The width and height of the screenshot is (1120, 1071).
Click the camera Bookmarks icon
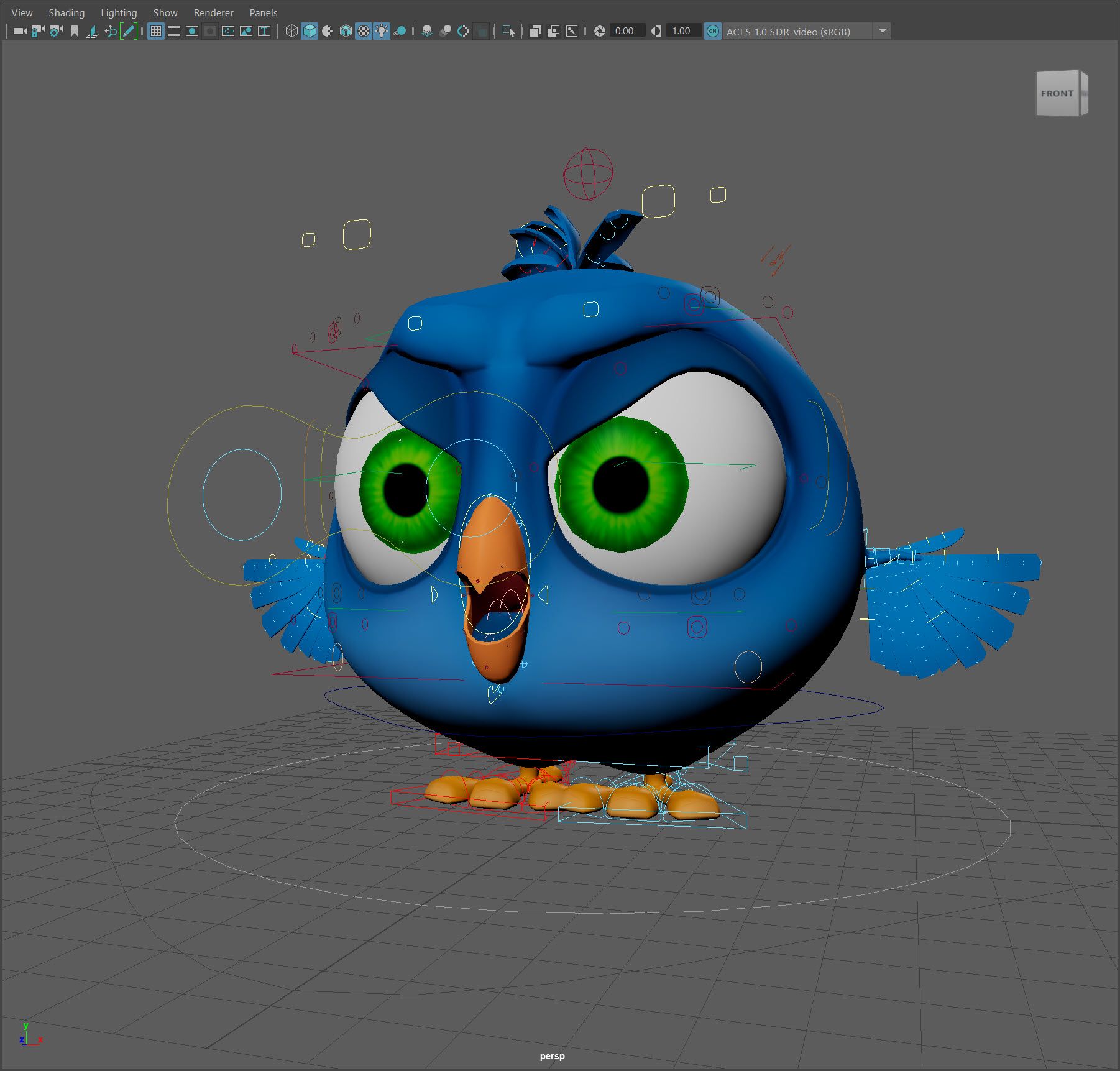[75, 31]
